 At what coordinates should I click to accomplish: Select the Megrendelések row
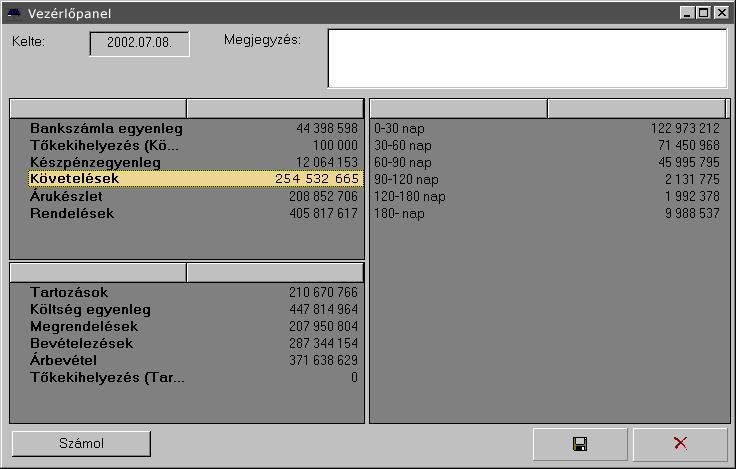187,326
